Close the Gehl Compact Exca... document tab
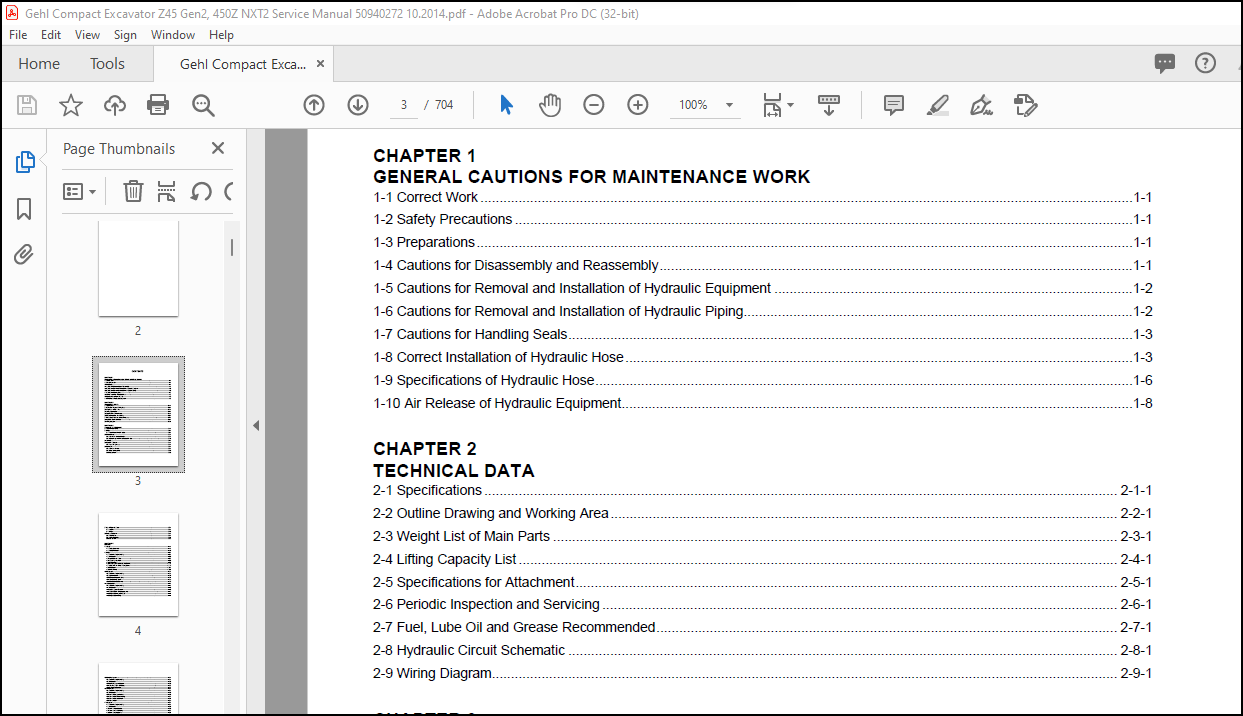This screenshot has width=1243, height=716. pyautogui.click(x=320, y=63)
